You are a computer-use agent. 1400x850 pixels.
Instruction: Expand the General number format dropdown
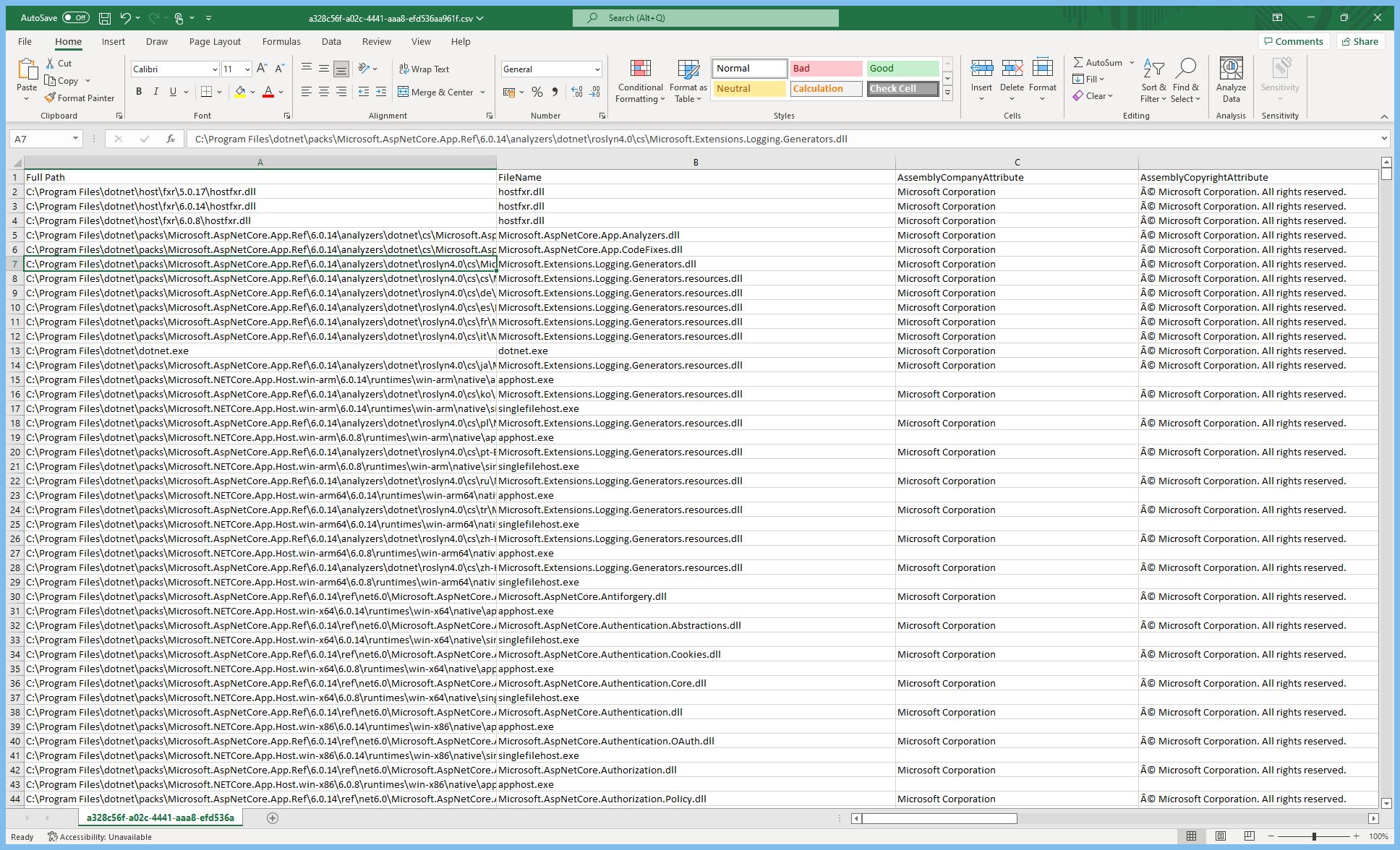tap(597, 69)
